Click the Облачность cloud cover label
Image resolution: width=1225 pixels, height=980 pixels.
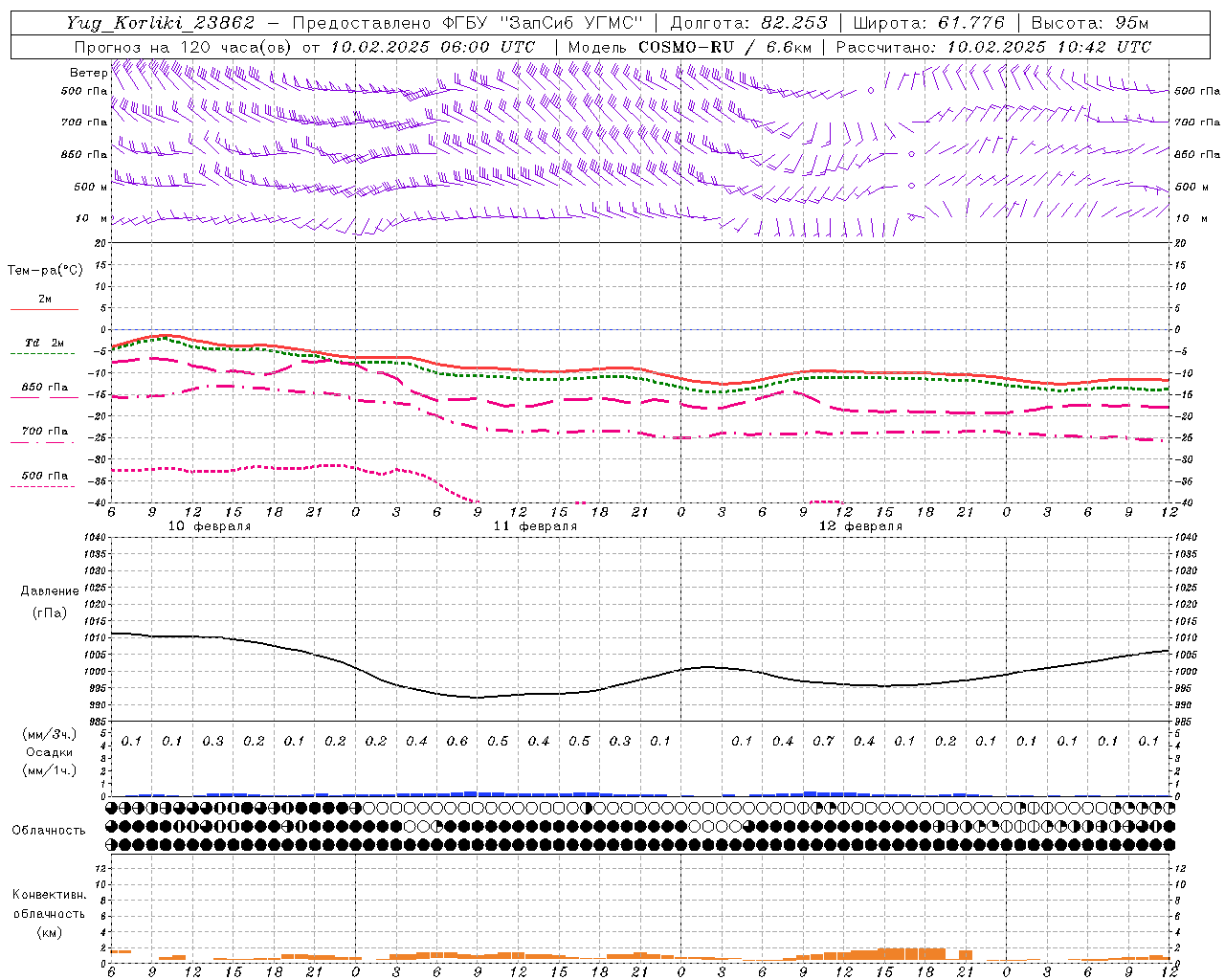[49, 830]
